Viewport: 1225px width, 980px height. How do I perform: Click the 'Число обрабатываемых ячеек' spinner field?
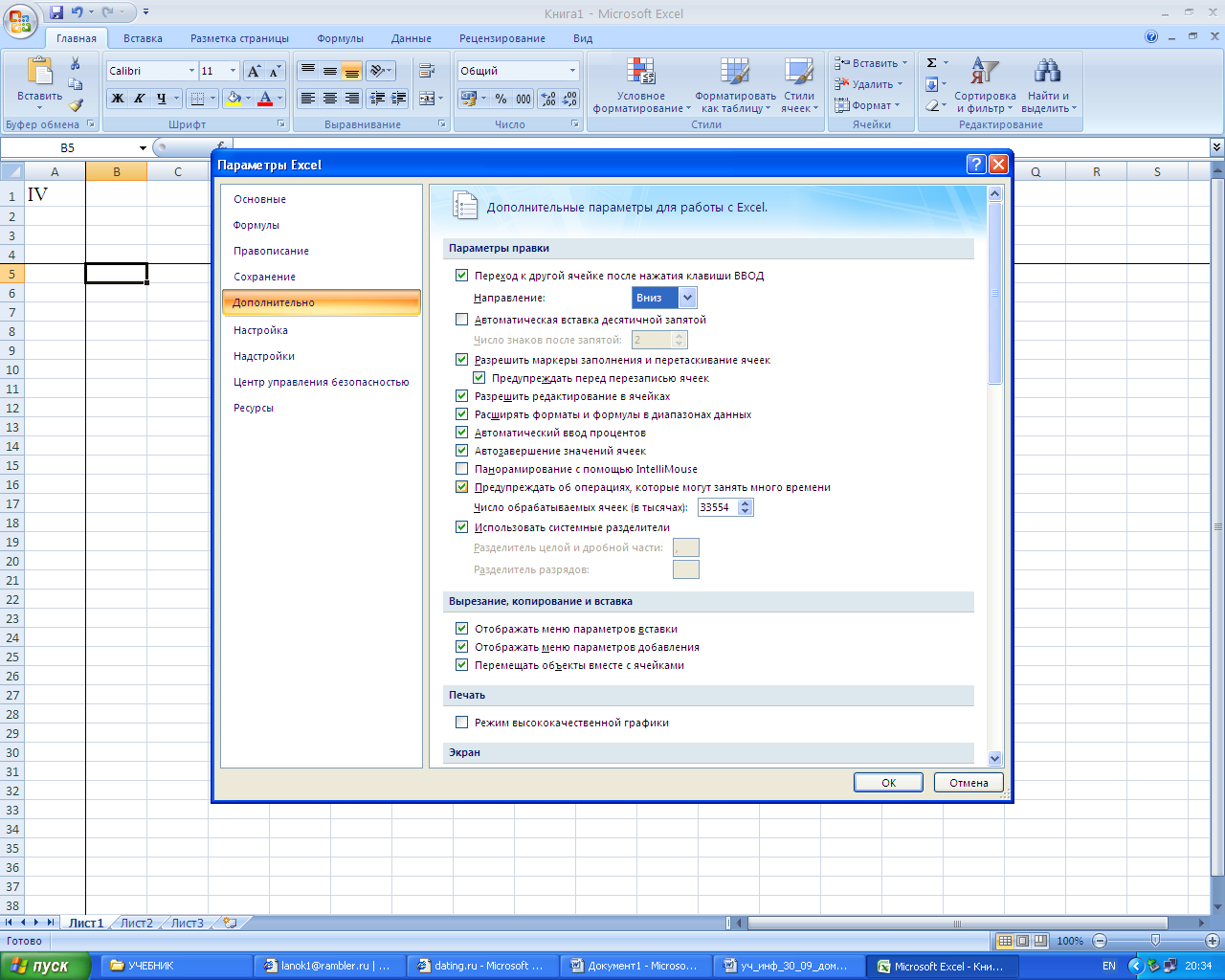(x=724, y=507)
